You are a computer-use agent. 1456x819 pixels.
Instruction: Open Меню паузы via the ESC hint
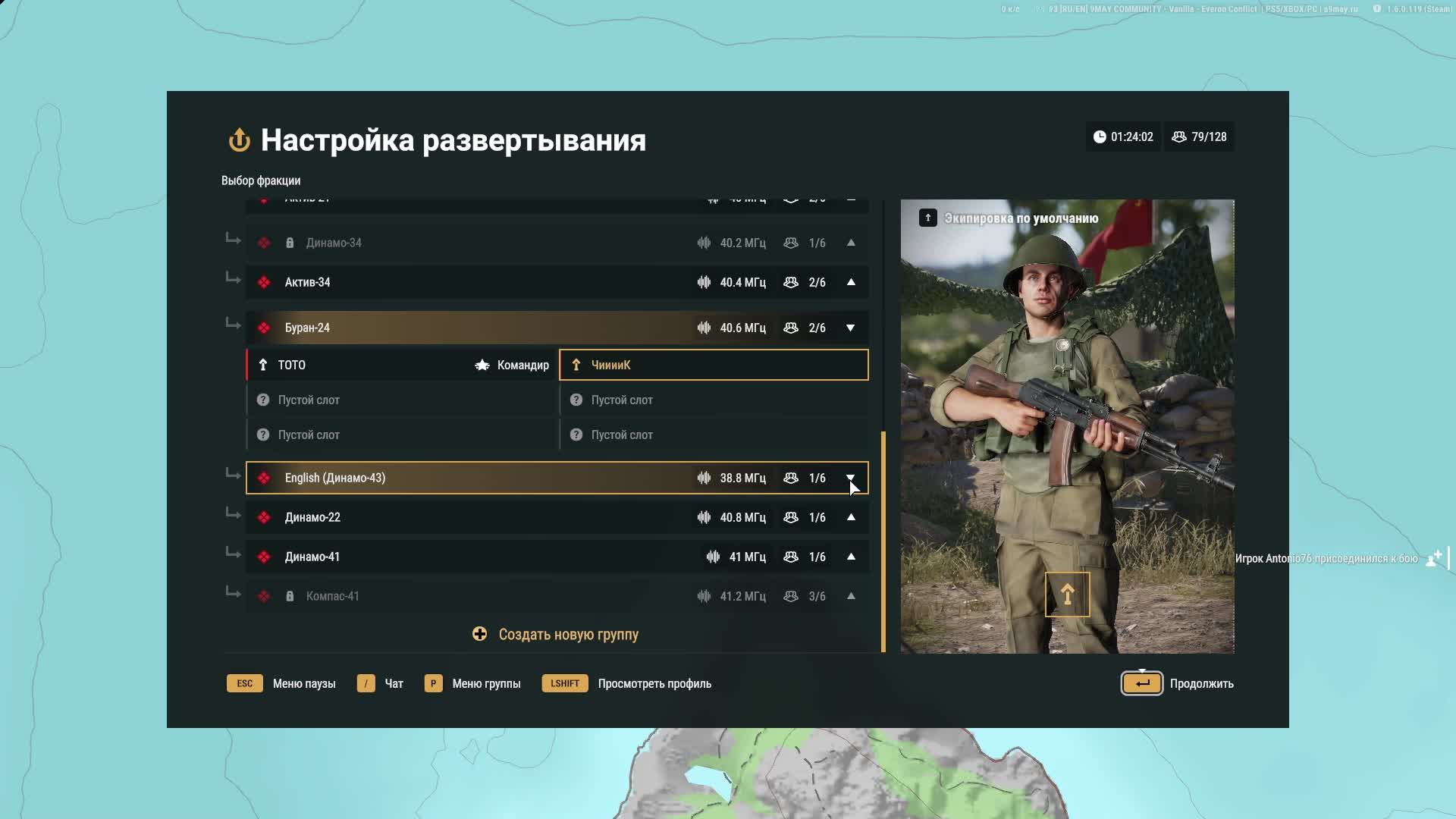pos(244,683)
